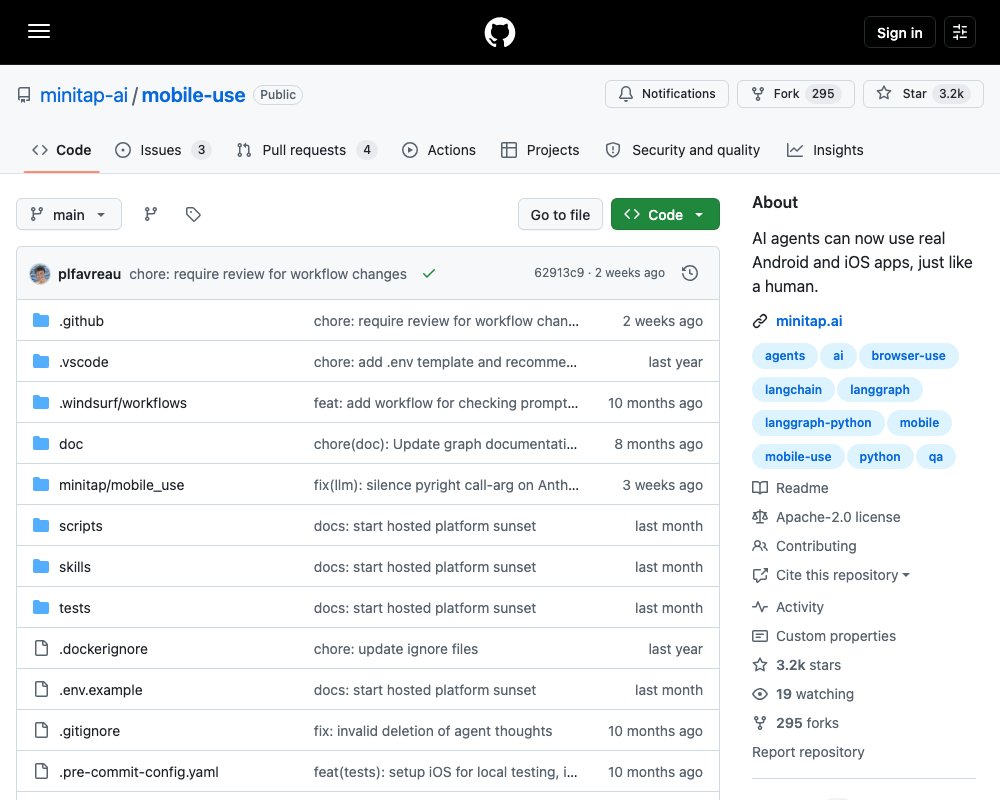The width and height of the screenshot is (1000, 800).
Task: Expand the green Code dropdown
Action: coord(665,214)
